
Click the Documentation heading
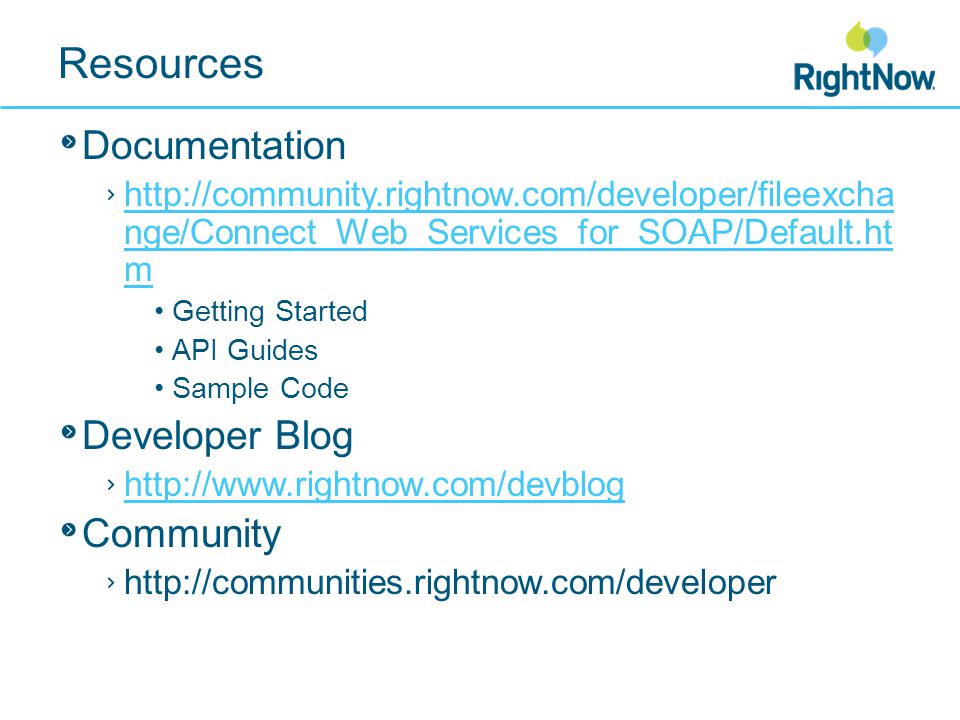(x=214, y=146)
